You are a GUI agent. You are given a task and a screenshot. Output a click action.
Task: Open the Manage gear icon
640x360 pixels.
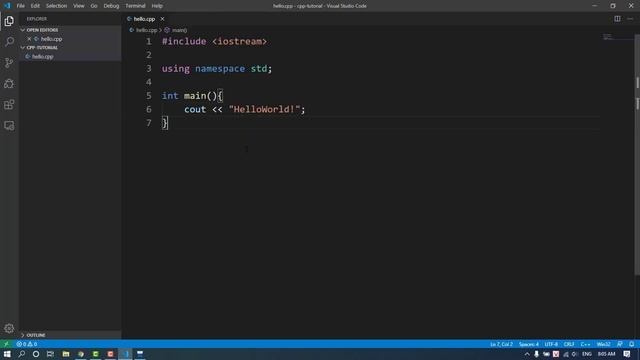(x=9, y=328)
